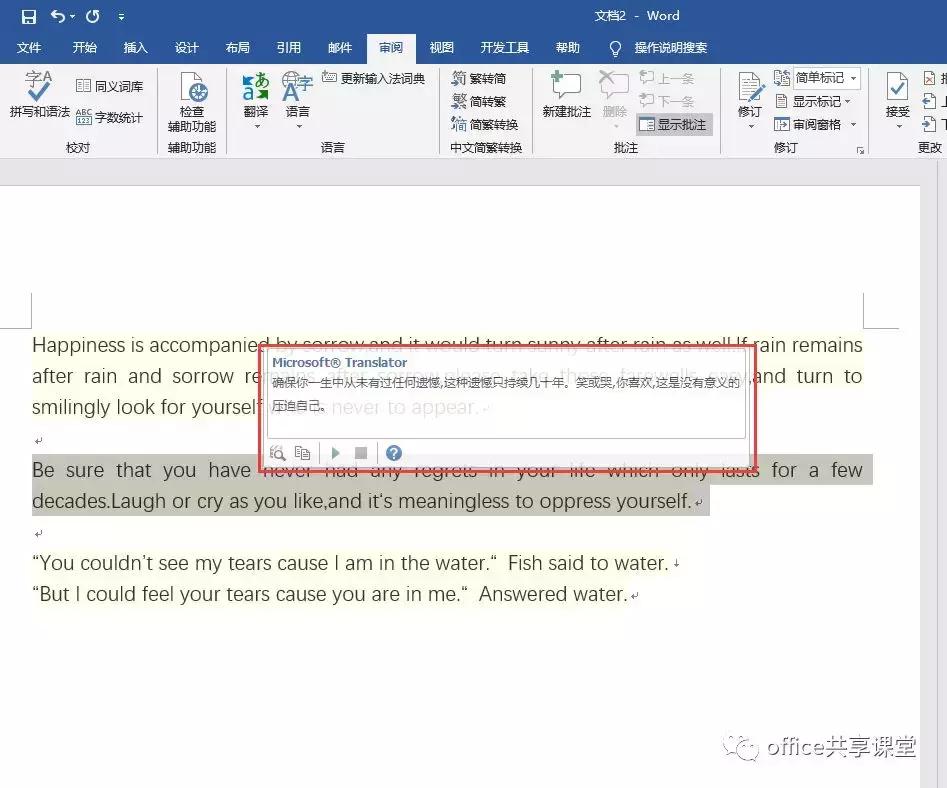
Task: Play translation audio in the Translator popup
Action: 335,453
